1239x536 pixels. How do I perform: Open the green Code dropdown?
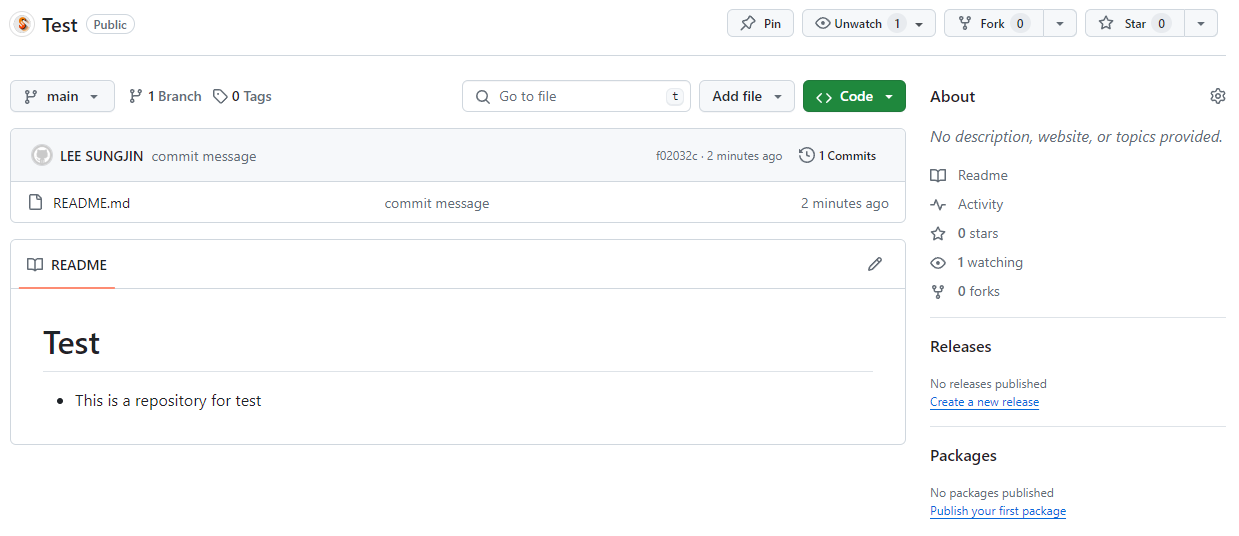coord(854,96)
